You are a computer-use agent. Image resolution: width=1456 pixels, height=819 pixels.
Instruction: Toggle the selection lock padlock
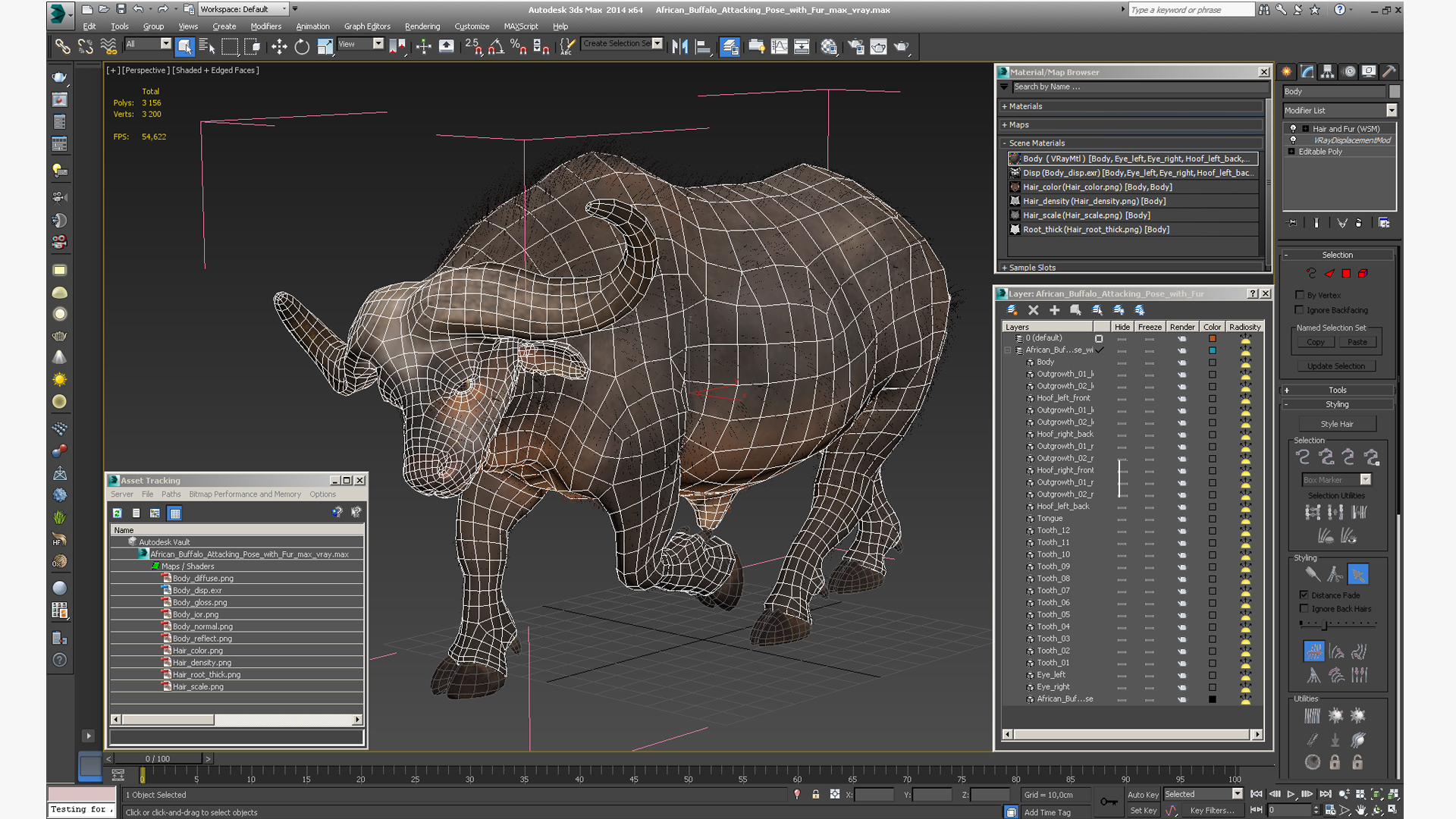[x=816, y=795]
